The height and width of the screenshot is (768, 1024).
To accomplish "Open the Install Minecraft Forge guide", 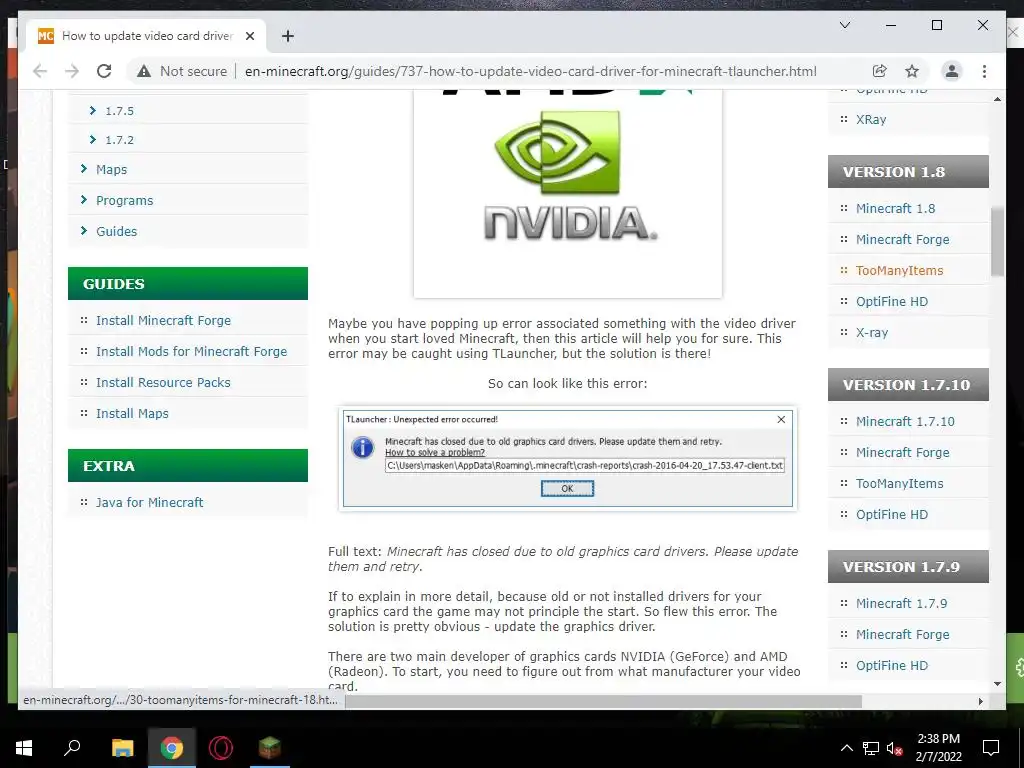I will (x=163, y=321).
